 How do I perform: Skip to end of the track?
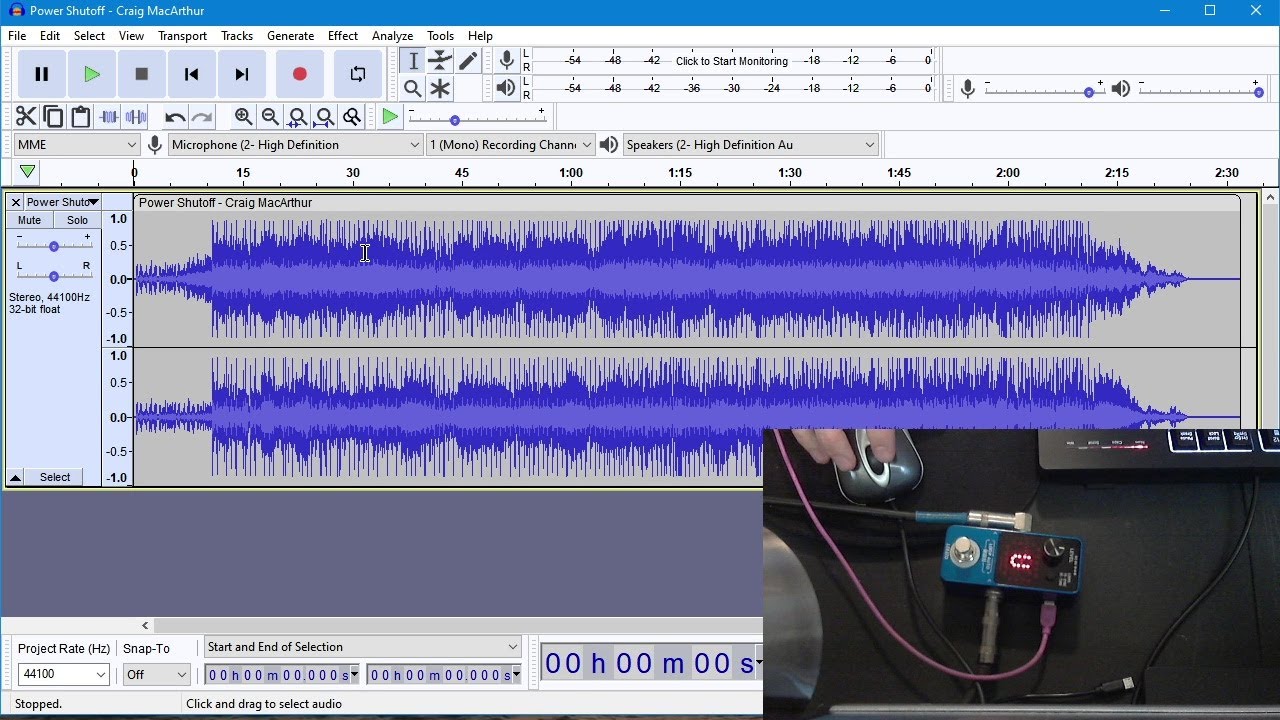(x=241, y=74)
